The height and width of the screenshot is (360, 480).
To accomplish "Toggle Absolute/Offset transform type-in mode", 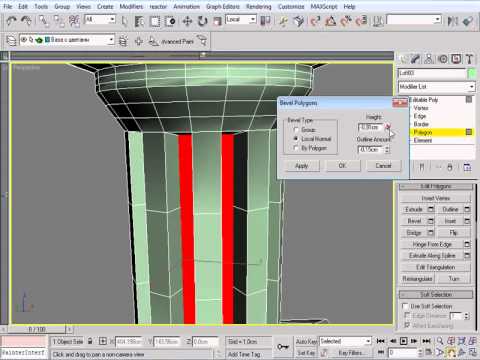I will coord(103,341).
